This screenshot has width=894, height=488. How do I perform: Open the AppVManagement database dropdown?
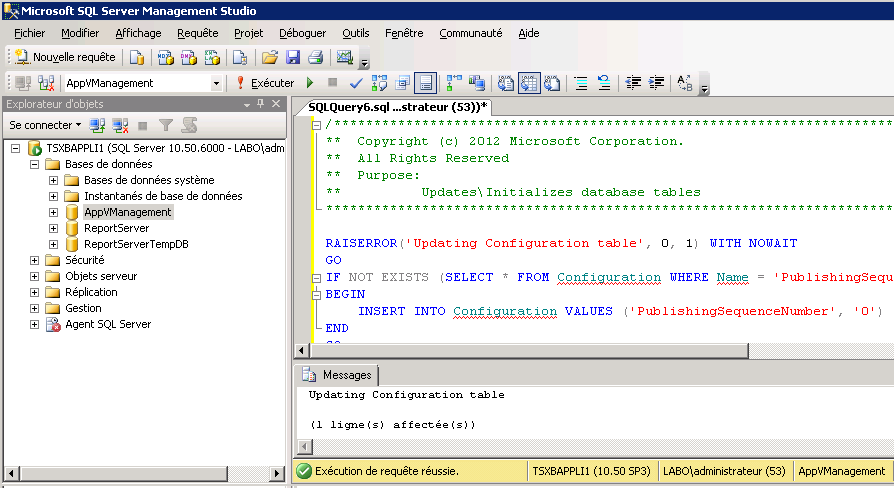(x=216, y=83)
